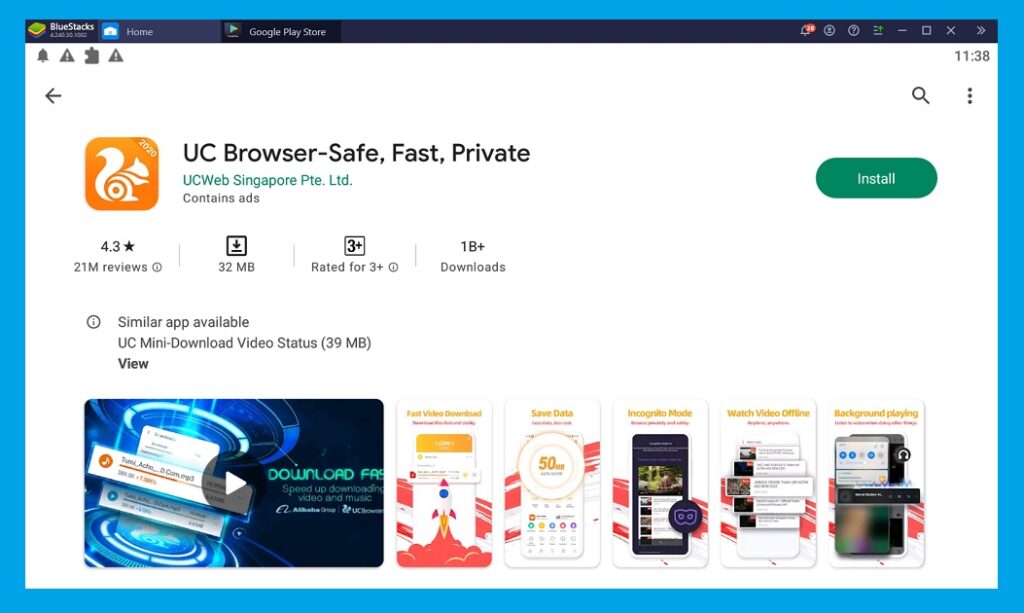1024x613 pixels.
Task: Maximize the BlueStacks window
Action: pyautogui.click(x=926, y=30)
